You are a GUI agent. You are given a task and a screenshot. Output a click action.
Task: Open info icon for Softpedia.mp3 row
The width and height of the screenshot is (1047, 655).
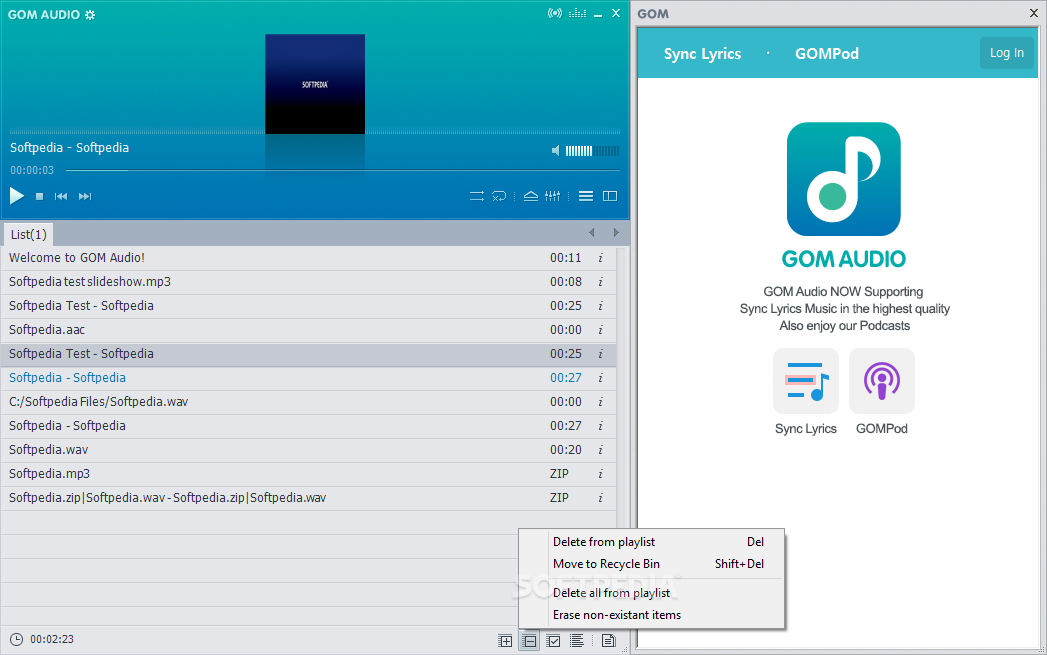[600, 474]
